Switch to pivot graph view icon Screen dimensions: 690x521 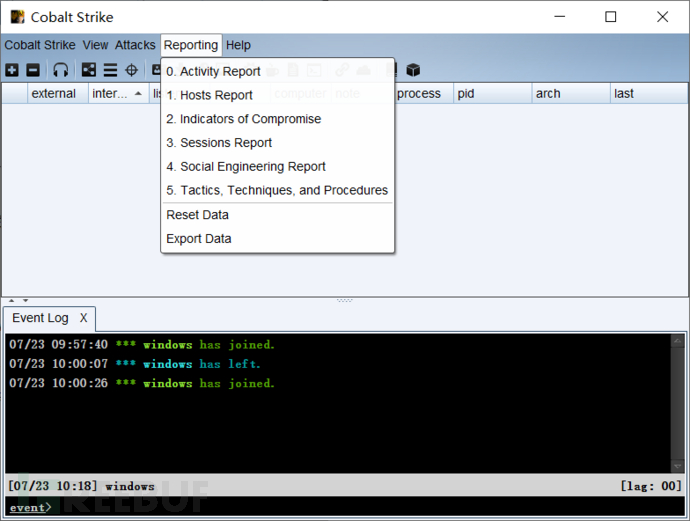(x=89, y=70)
